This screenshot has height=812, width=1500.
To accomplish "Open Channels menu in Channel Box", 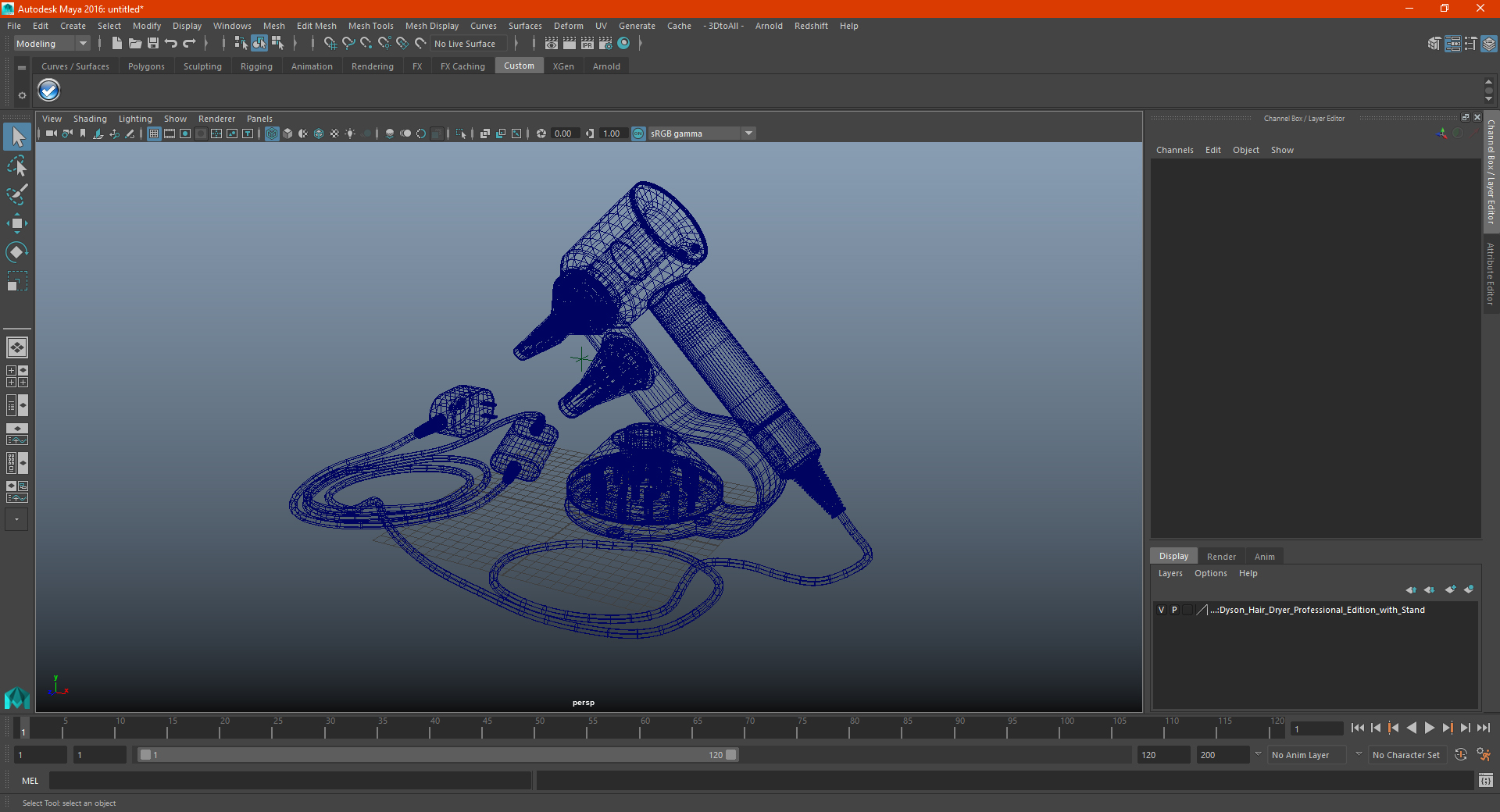I will pos(1174,150).
